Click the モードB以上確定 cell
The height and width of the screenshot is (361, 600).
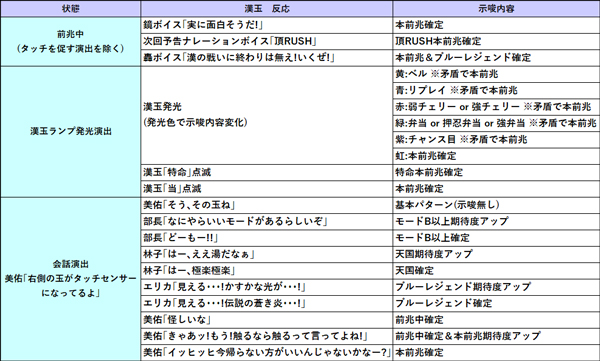pos(496,238)
